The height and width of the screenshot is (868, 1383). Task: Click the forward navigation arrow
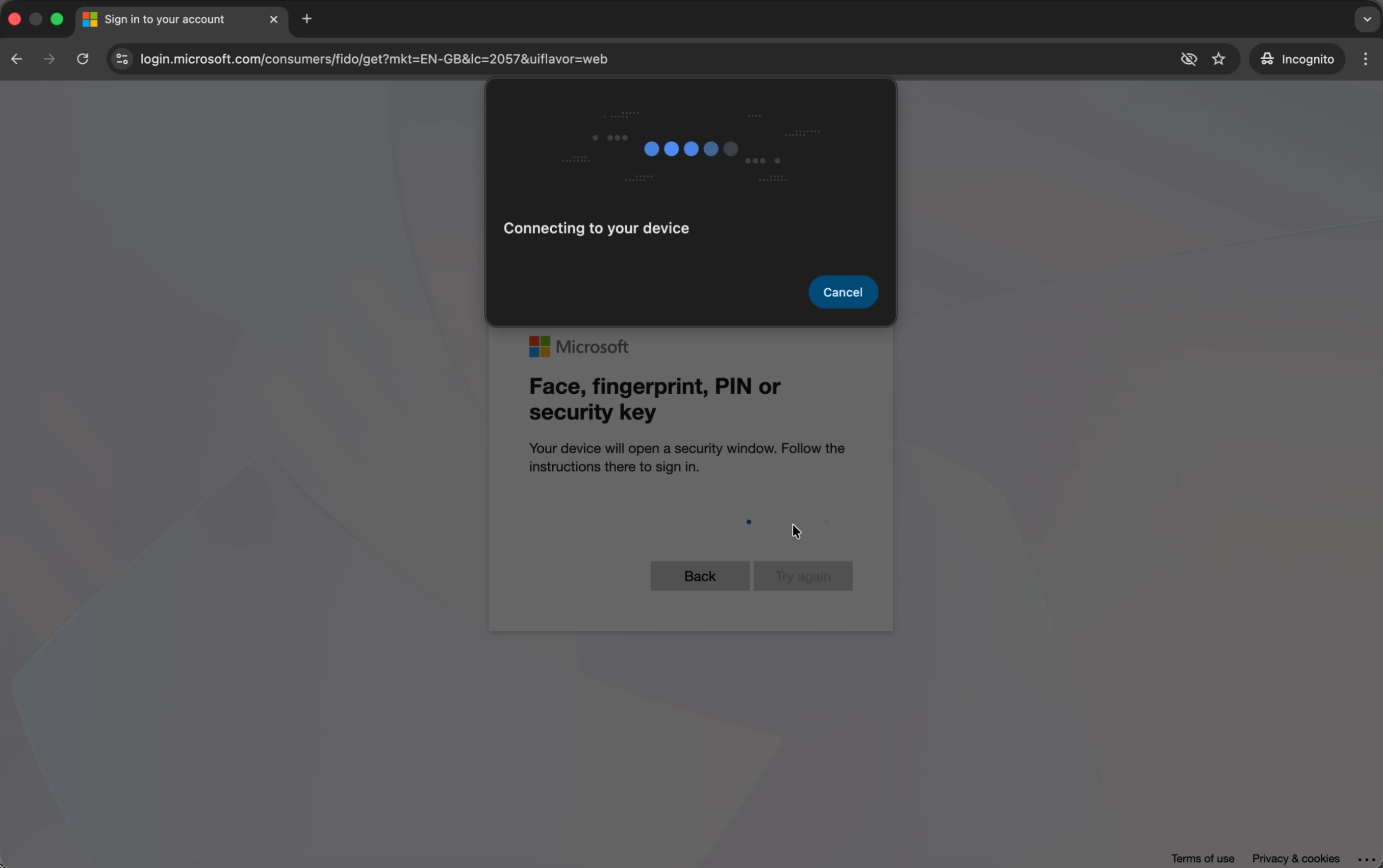click(x=49, y=59)
